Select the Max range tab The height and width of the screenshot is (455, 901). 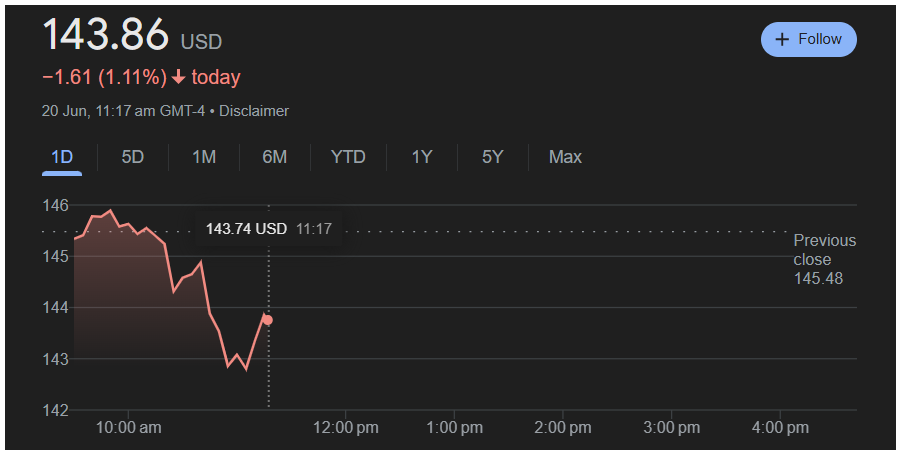[565, 157]
